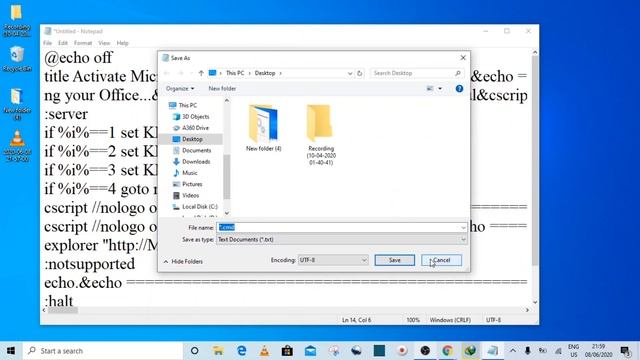Expand the File name history dropdown arrow
The height and width of the screenshot is (360, 640).
click(x=463, y=228)
